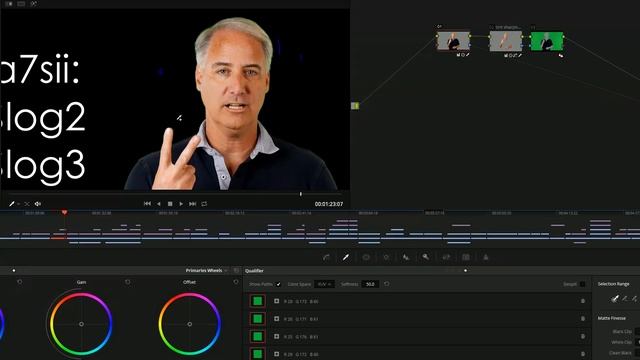640x360 pixels.
Task: Click the viewer's eyedropper tool icon
Action: coord(12,204)
